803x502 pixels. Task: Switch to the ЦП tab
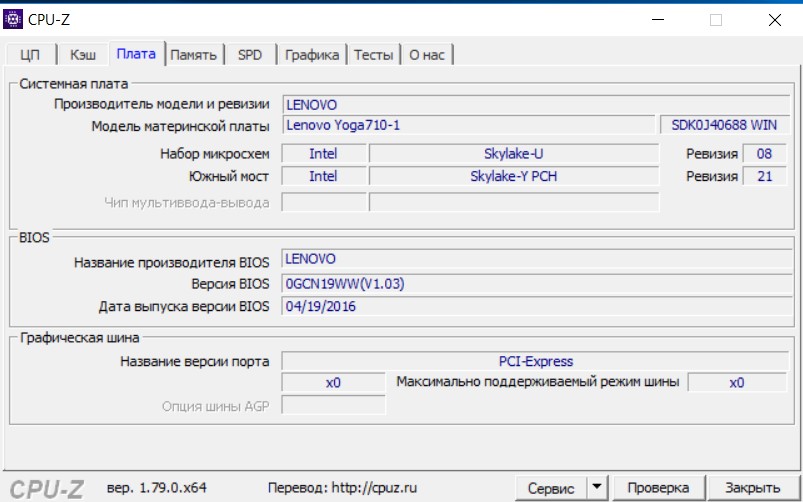click(30, 54)
